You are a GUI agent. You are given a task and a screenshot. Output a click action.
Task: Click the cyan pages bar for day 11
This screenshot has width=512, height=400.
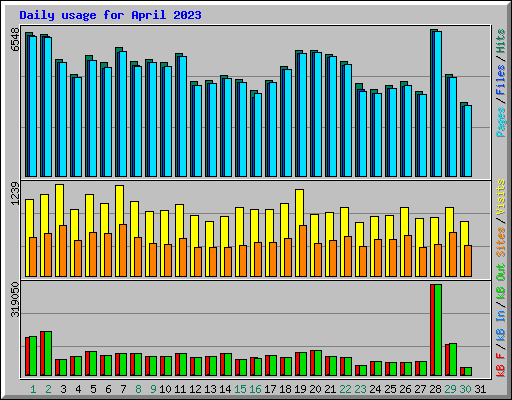[x=183, y=116]
